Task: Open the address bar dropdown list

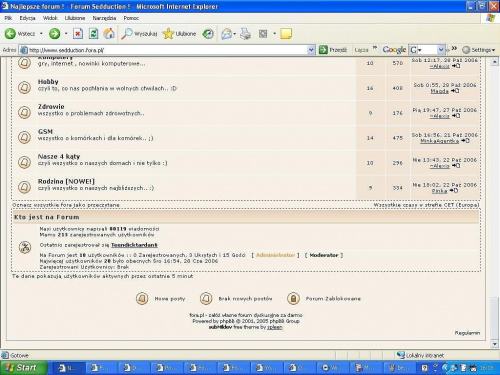Action: 311,50
